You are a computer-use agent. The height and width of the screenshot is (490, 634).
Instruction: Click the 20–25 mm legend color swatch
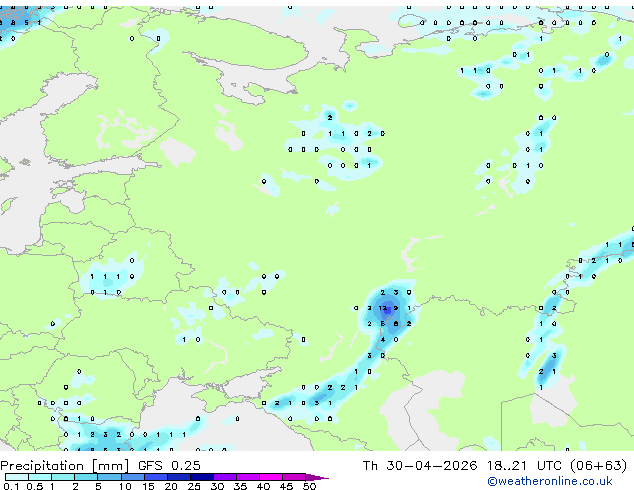click(x=179, y=477)
